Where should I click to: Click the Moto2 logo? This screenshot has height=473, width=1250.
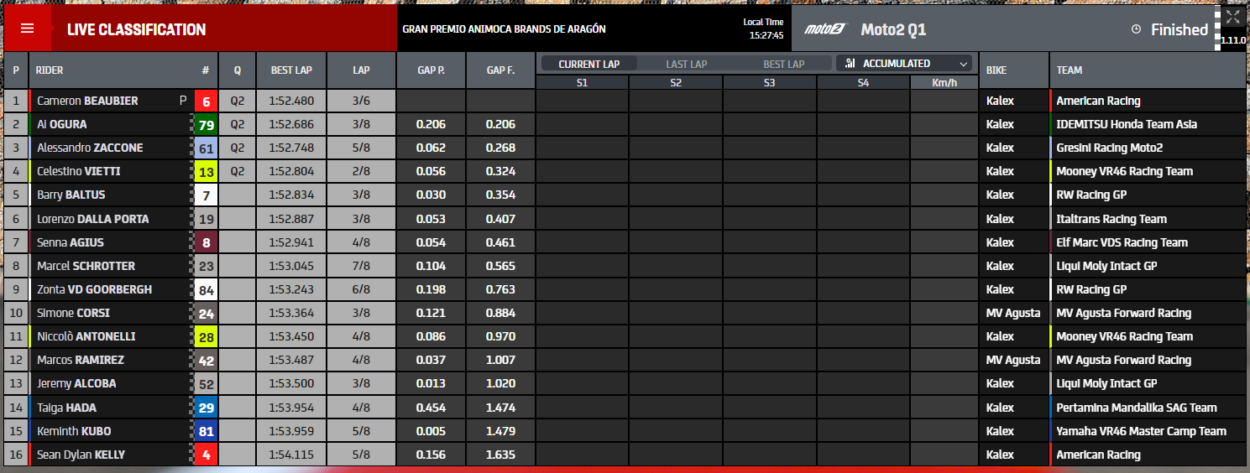[826, 29]
